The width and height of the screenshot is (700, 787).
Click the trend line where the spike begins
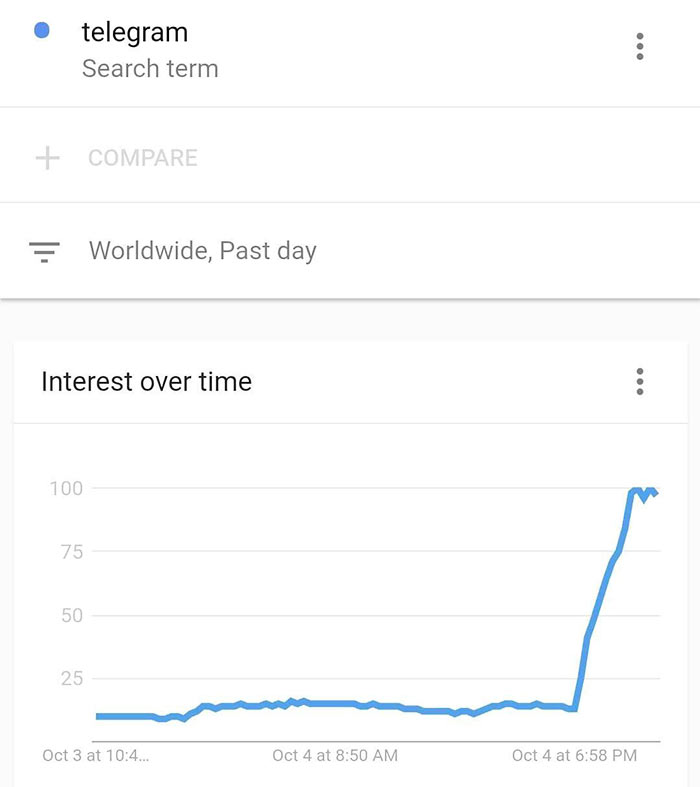(x=575, y=708)
